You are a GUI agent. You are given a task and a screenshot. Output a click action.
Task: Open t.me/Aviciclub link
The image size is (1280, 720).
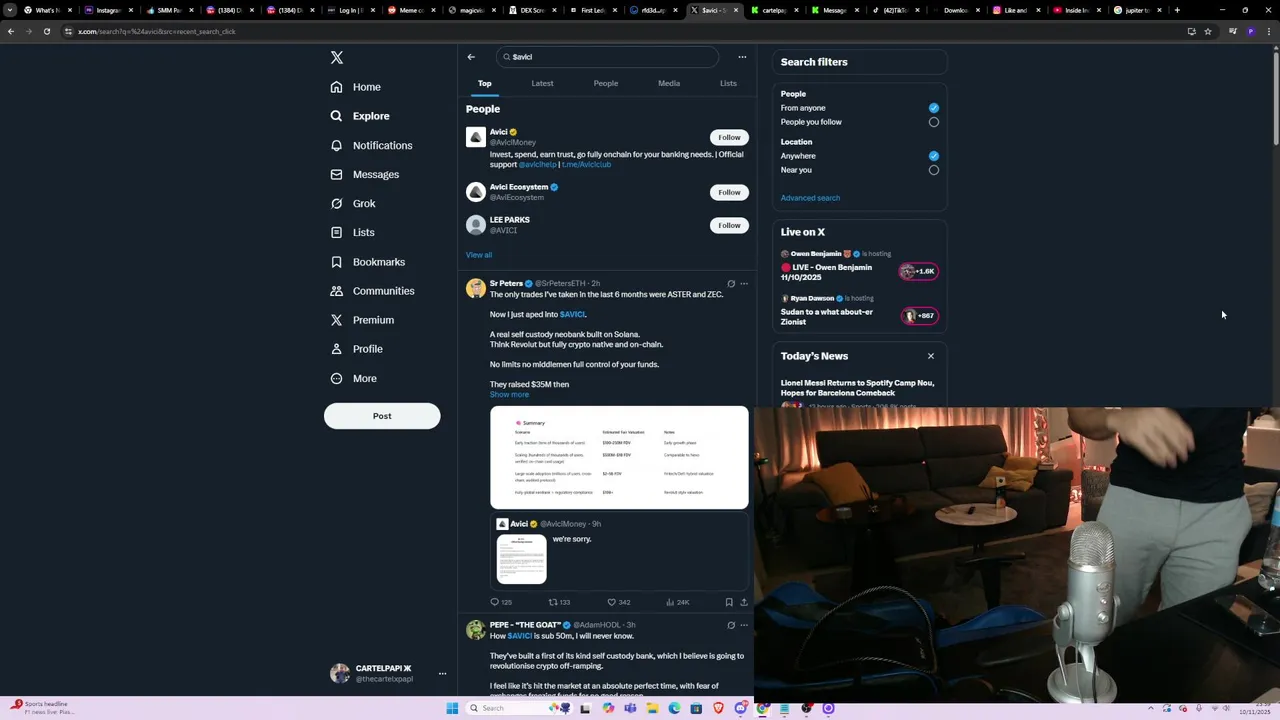pyautogui.click(x=586, y=164)
